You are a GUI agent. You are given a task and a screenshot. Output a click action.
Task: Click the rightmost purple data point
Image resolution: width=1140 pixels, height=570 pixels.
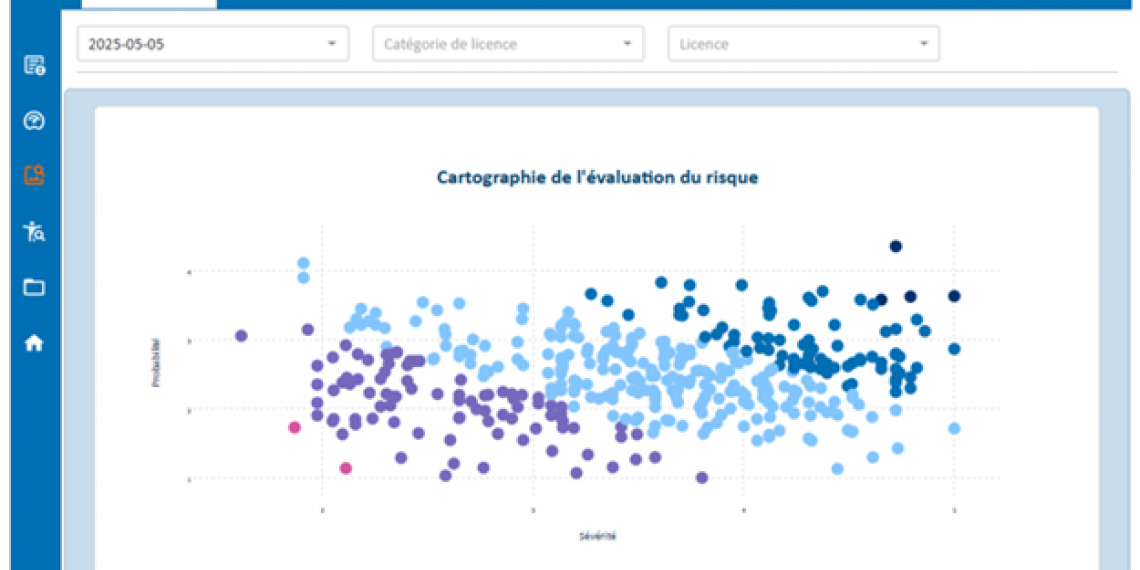(702, 477)
